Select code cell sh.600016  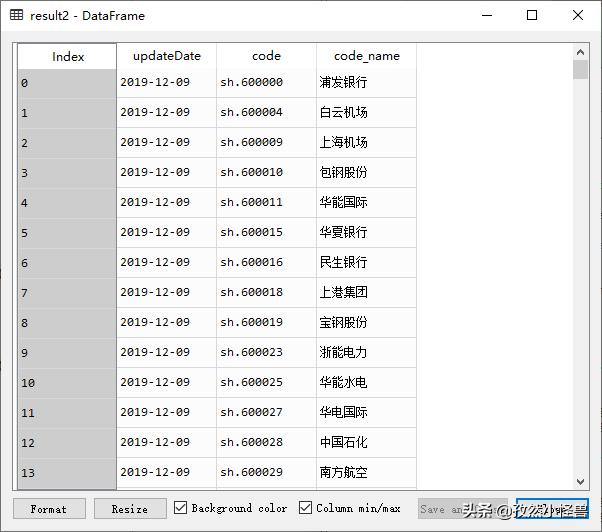tap(266, 262)
